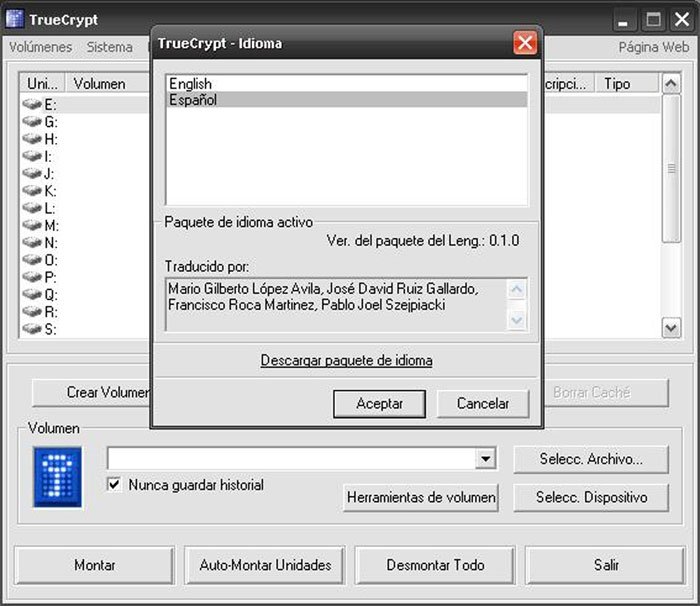Select drive N: icon in the list
Screen dimensions: 700x606
point(32,242)
